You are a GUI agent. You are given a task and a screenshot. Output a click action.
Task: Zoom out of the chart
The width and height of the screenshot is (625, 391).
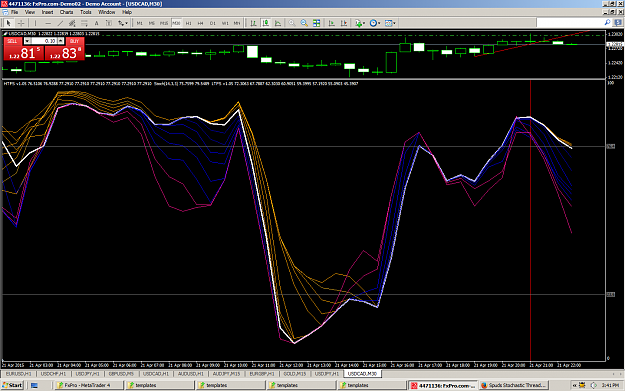[304, 23]
